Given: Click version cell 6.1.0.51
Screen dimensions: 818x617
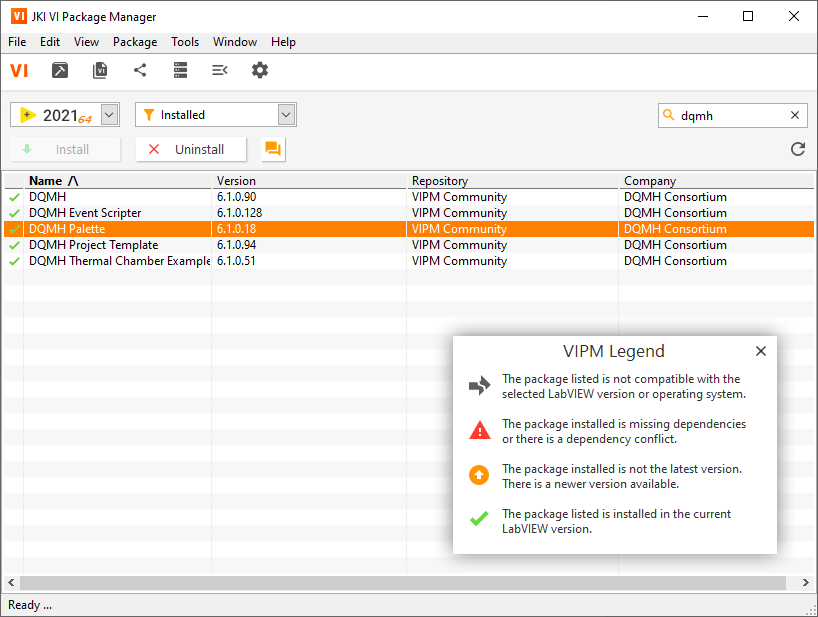Looking at the screenshot, I should pyautogui.click(x=236, y=261).
